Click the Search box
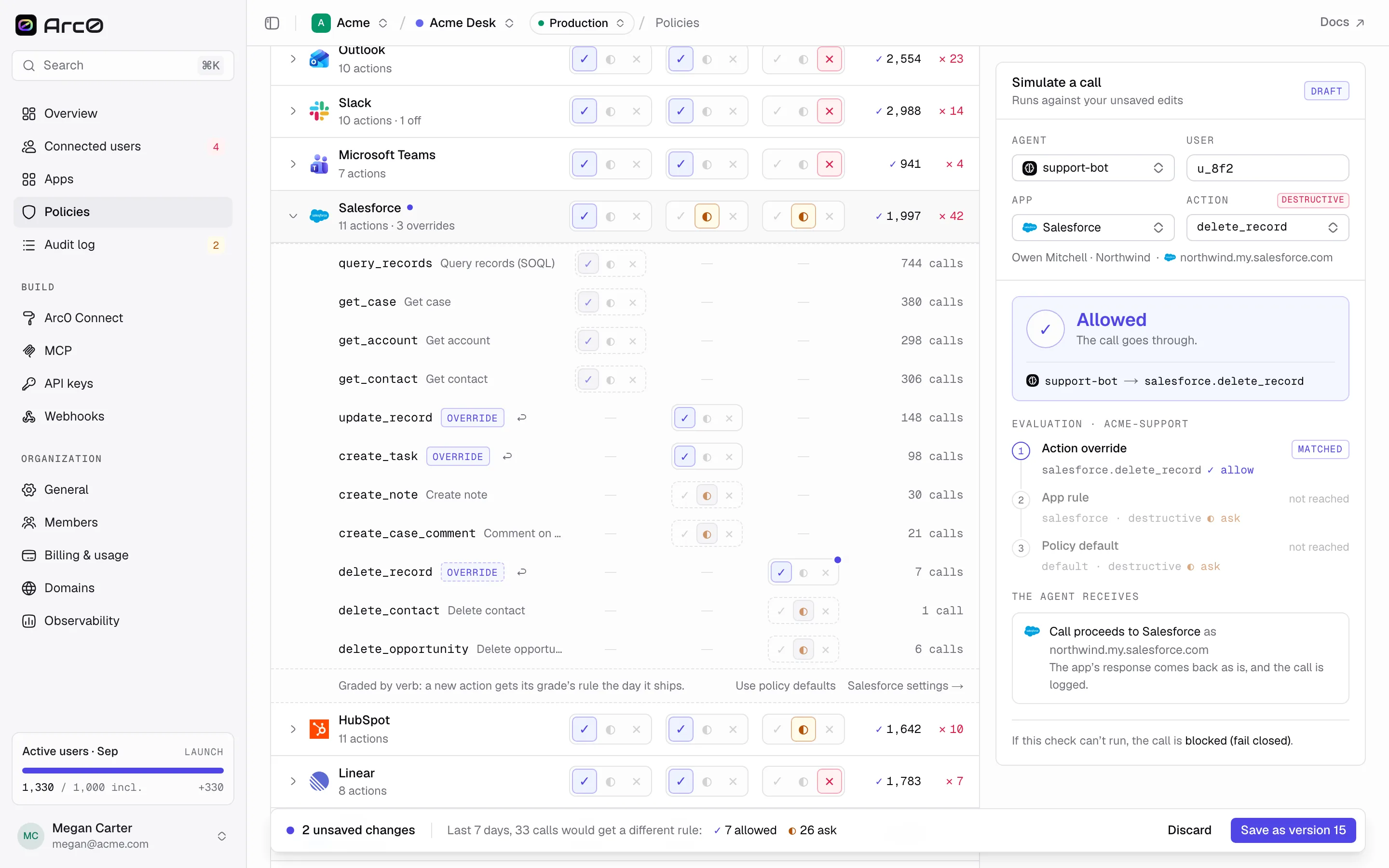 point(123,66)
